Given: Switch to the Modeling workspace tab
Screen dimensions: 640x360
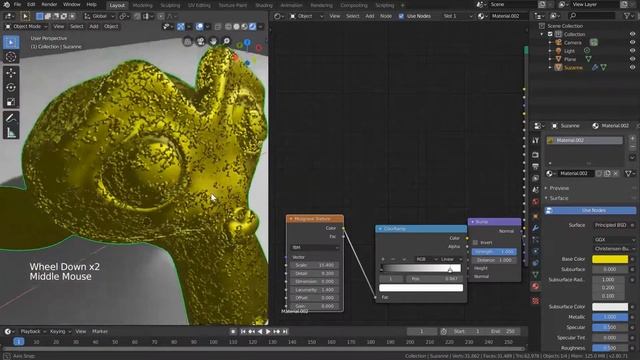Looking at the screenshot, I should pyautogui.click(x=142, y=5).
